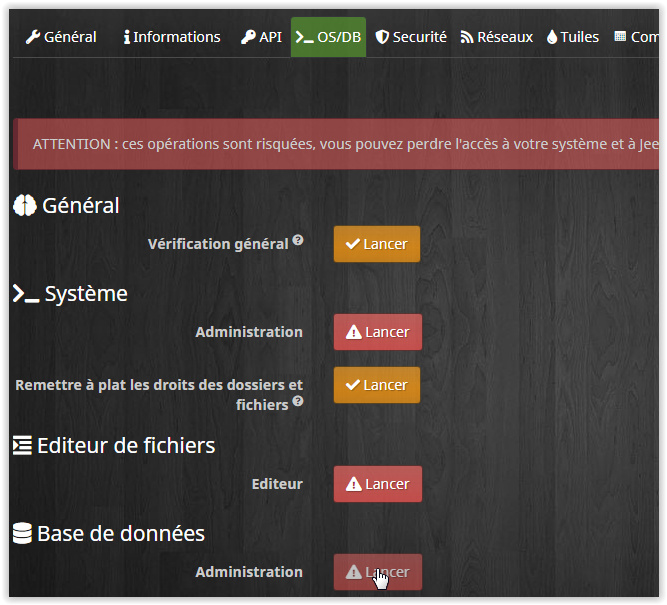Image resolution: width=667 pixels, height=605 pixels.
Task: Click the Base de données heading
Action: 109,534
